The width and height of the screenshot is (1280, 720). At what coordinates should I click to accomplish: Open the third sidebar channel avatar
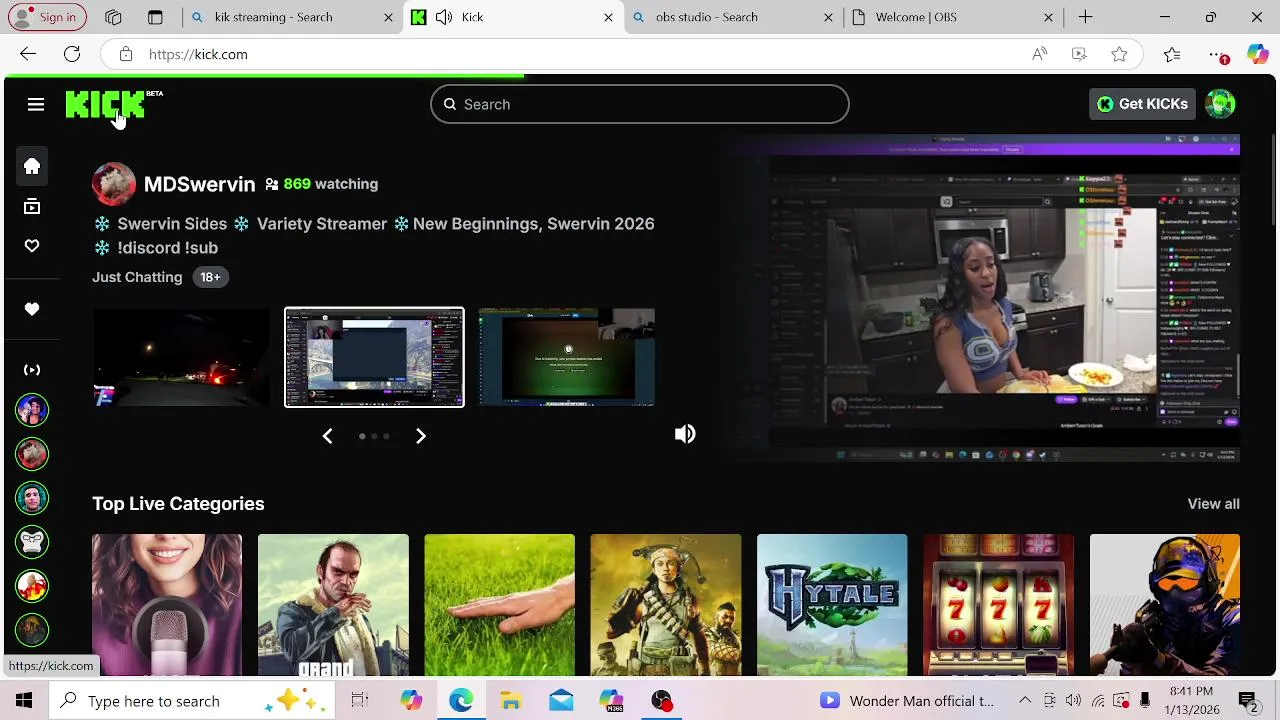click(x=32, y=498)
